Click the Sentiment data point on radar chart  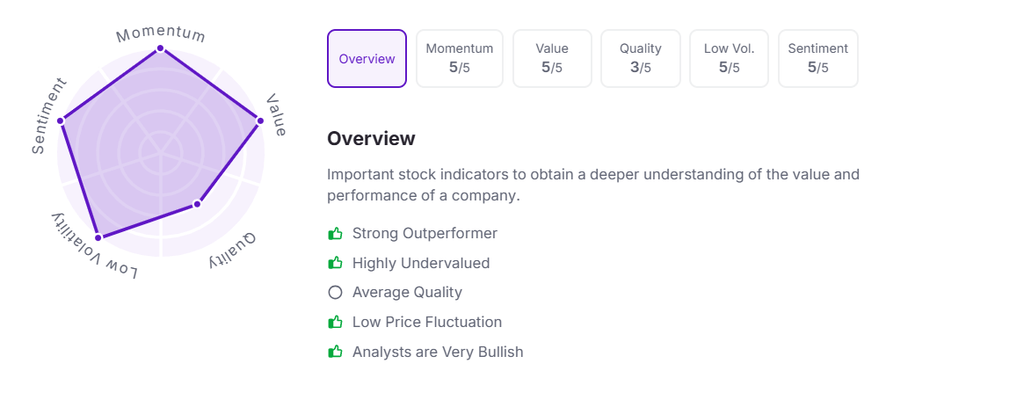coord(60,121)
